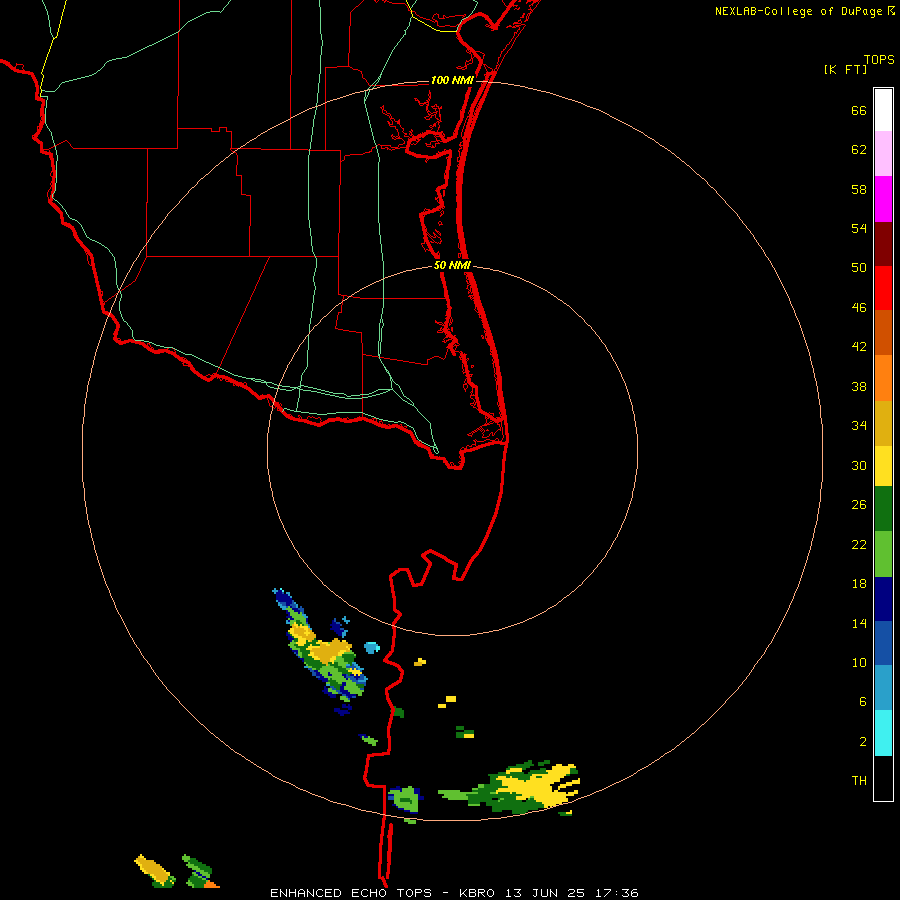Select the dark green legend swatch
The image size is (900, 900).
883,509
